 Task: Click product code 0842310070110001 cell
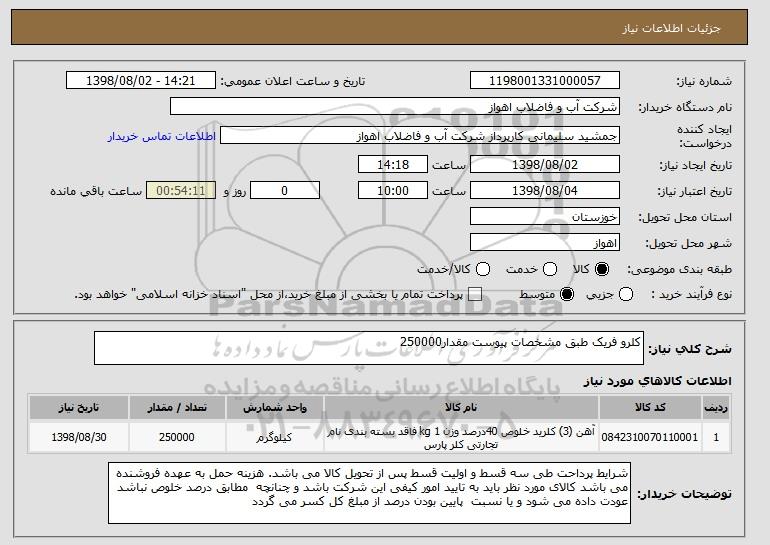pyautogui.click(x=650, y=437)
